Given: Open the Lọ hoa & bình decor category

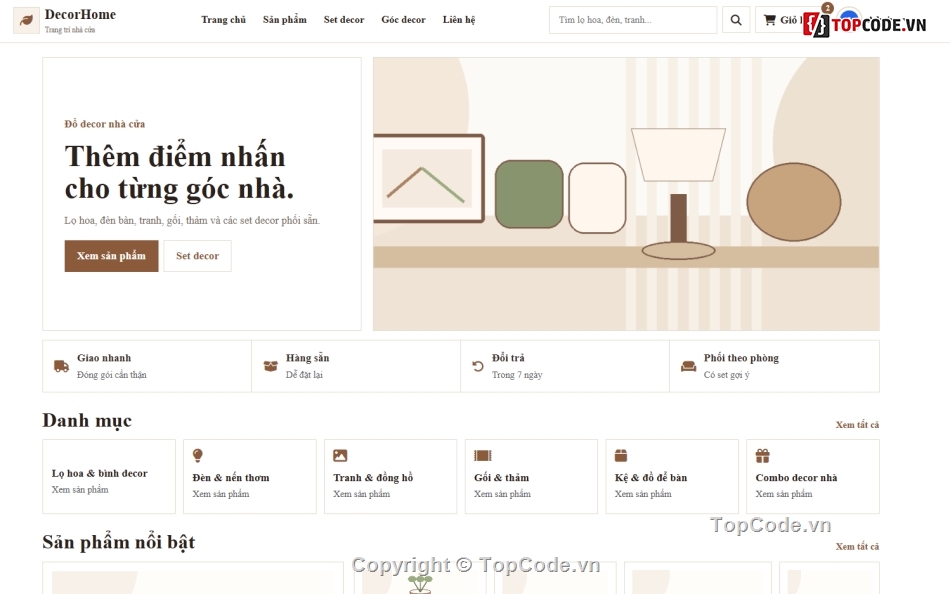Looking at the screenshot, I should [109, 476].
